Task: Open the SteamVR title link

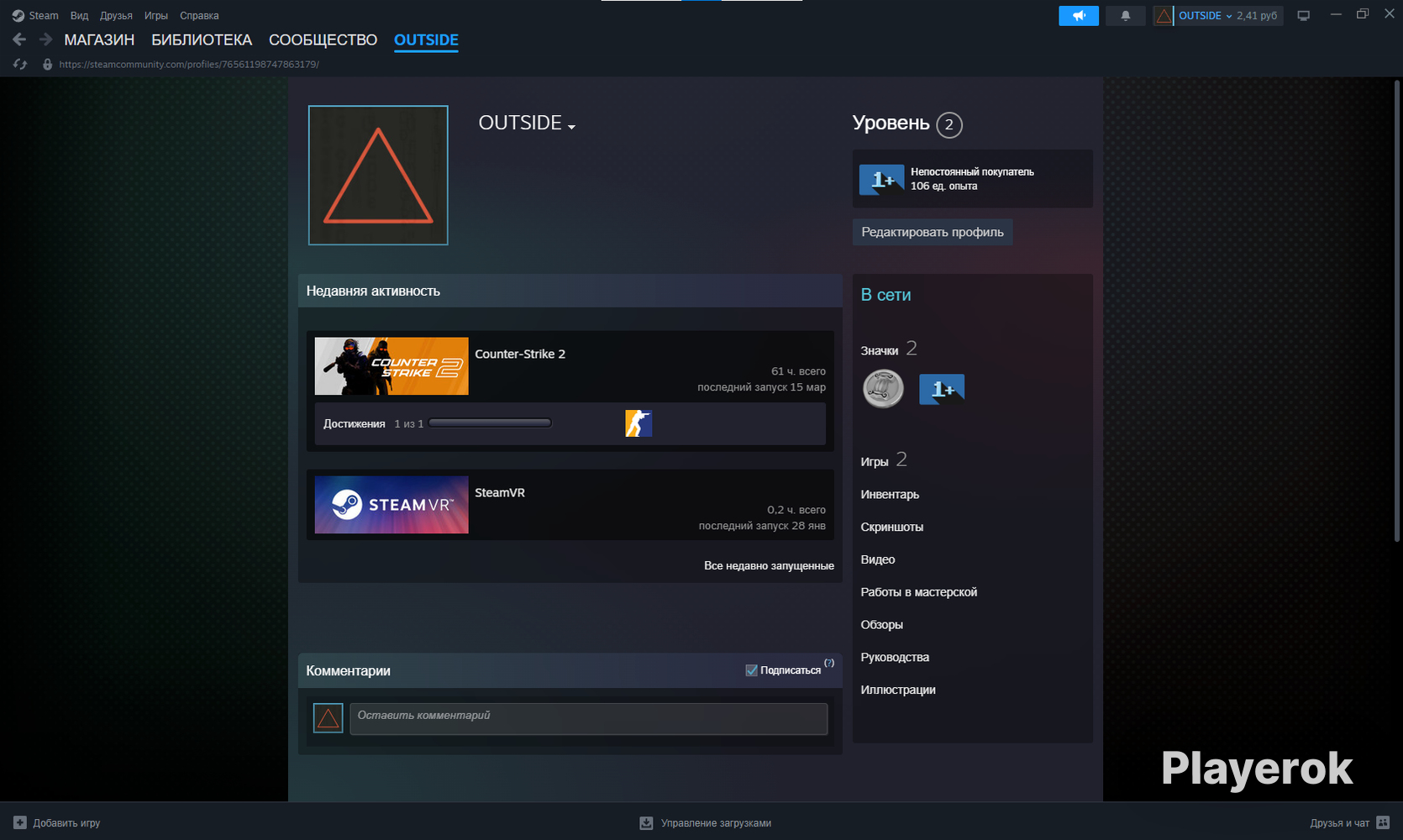Action: pyautogui.click(x=500, y=493)
